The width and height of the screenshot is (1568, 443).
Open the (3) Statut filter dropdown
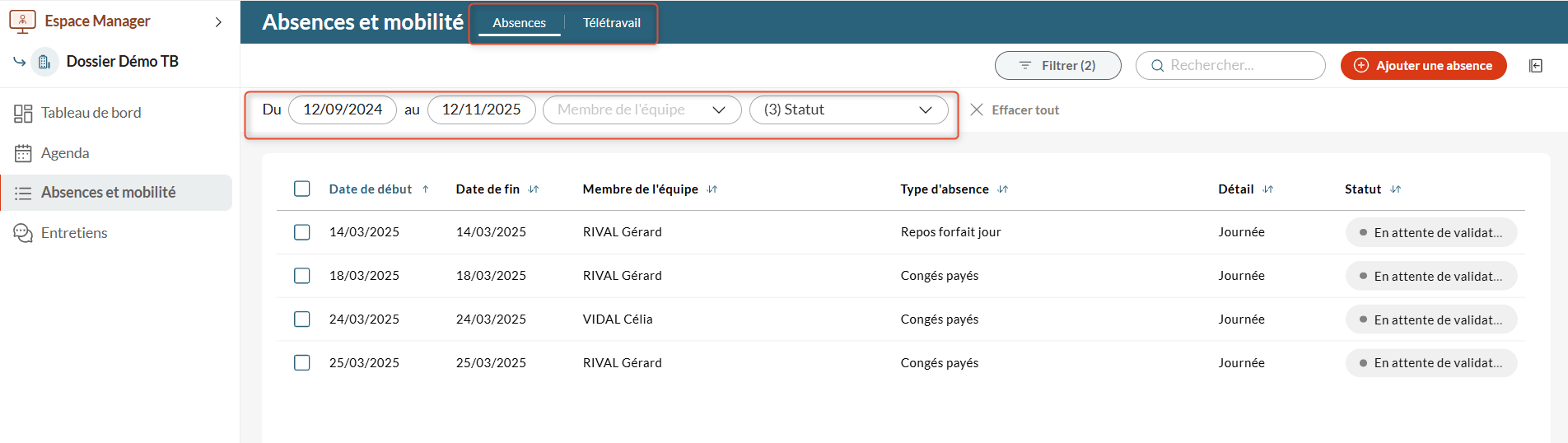coord(848,110)
